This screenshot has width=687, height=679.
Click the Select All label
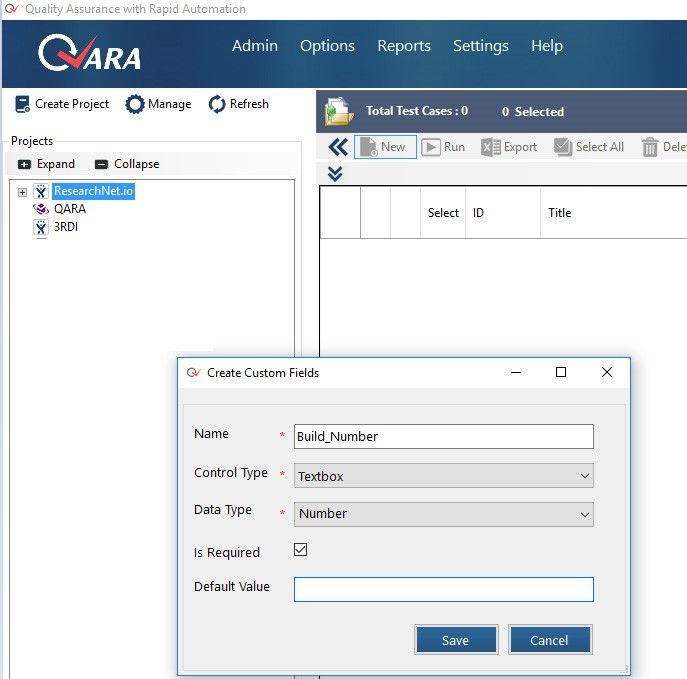(x=600, y=147)
